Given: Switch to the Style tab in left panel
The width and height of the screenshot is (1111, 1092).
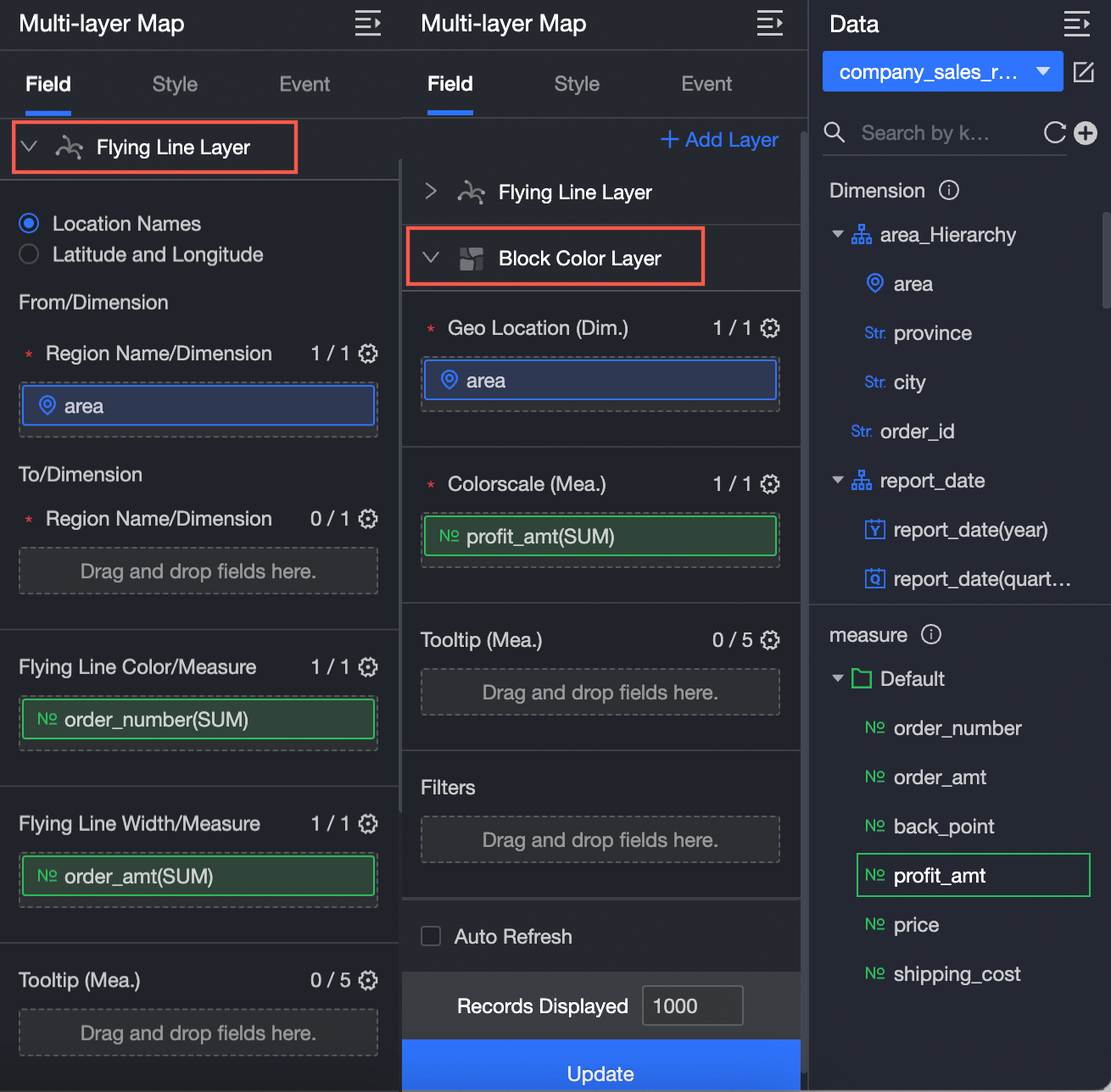Looking at the screenshot, I should (175, 84).
